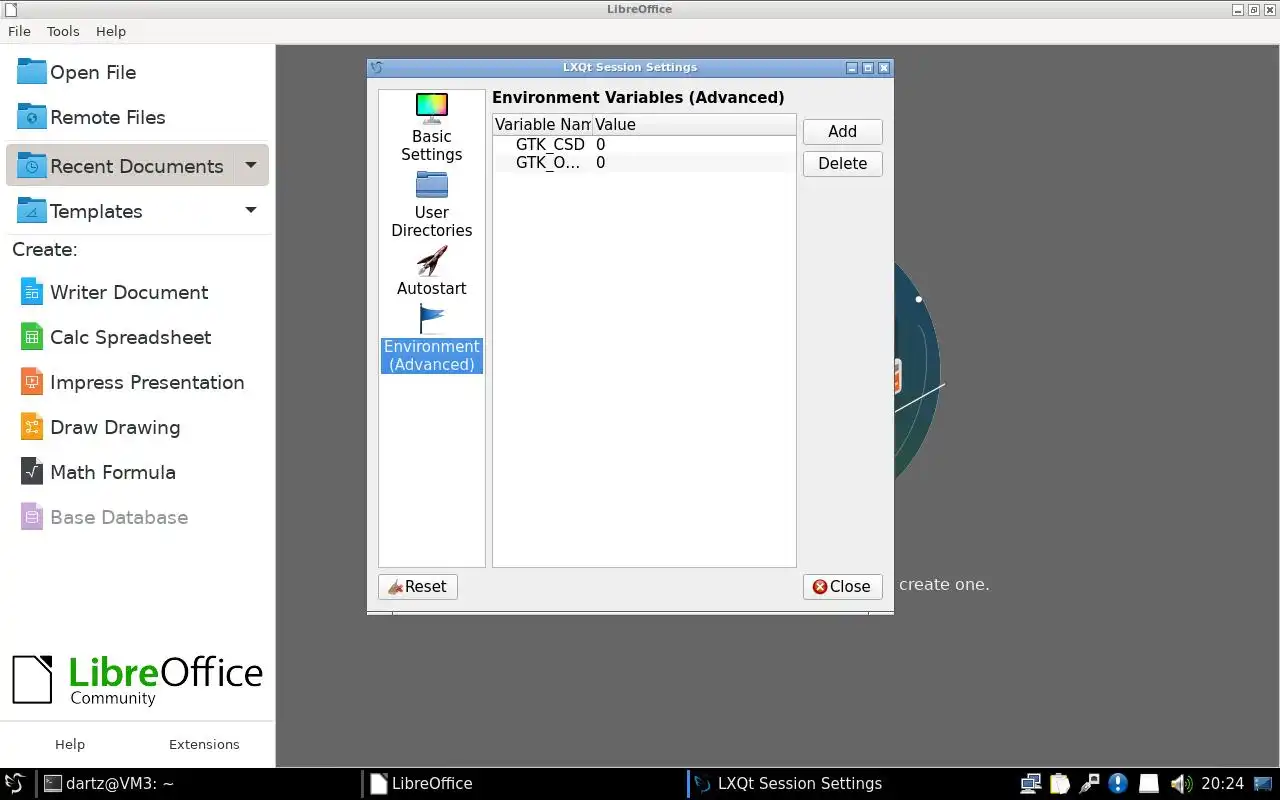Open LXQt application menu in taskbar
The height and width of the screenshot is (800, 1280).
pos(15,783)
